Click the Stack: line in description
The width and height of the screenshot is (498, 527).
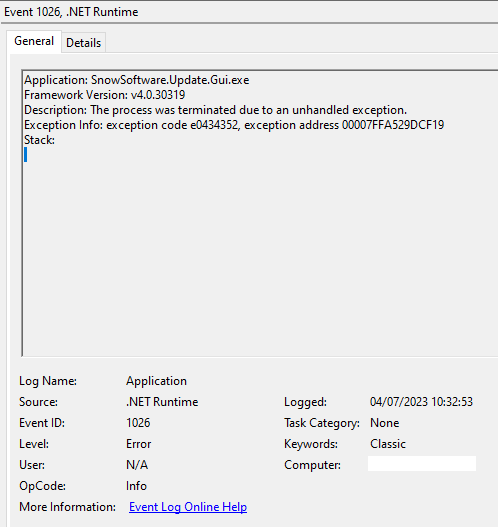(39, 140)
